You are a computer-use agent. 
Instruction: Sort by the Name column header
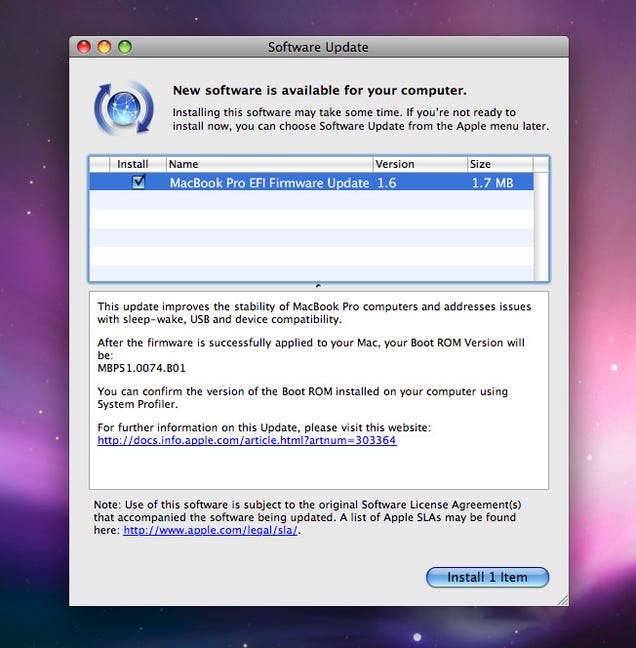269,164
